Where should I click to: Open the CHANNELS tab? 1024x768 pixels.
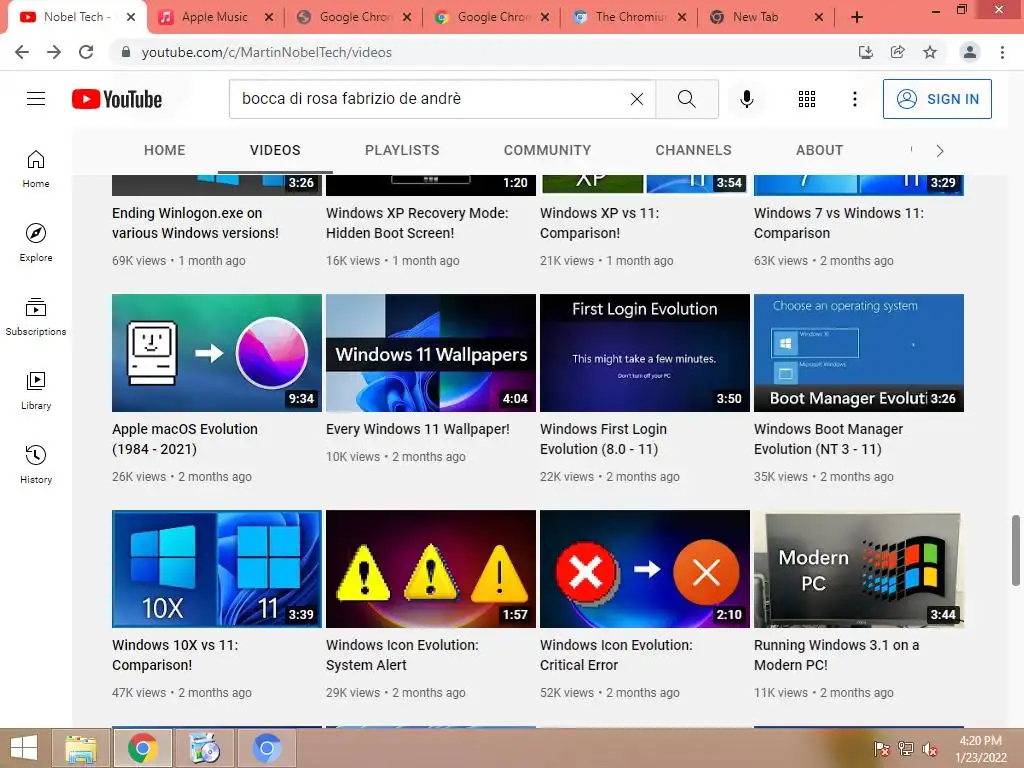[x=694, y=150]
